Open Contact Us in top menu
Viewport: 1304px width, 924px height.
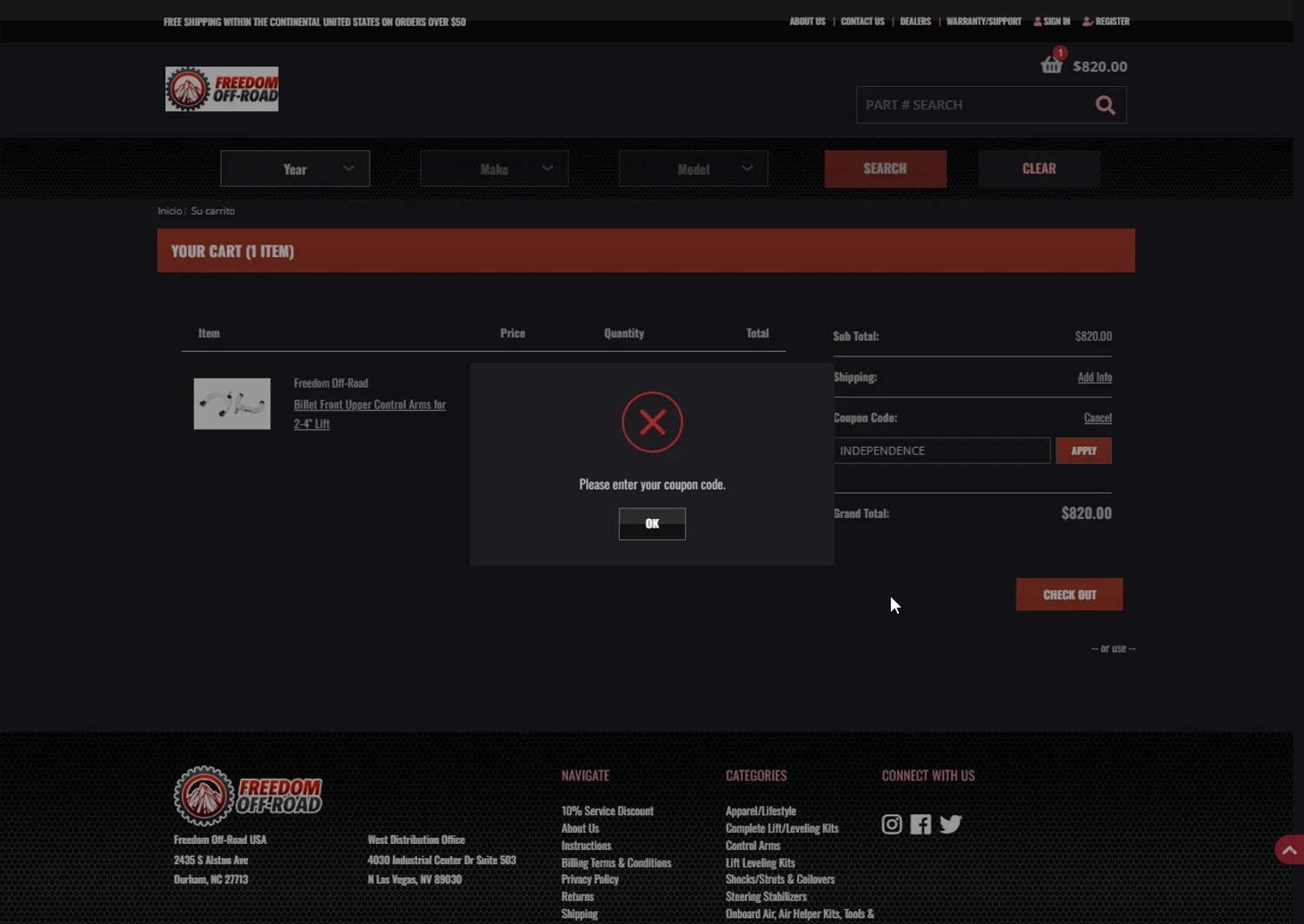coord(862,22)
